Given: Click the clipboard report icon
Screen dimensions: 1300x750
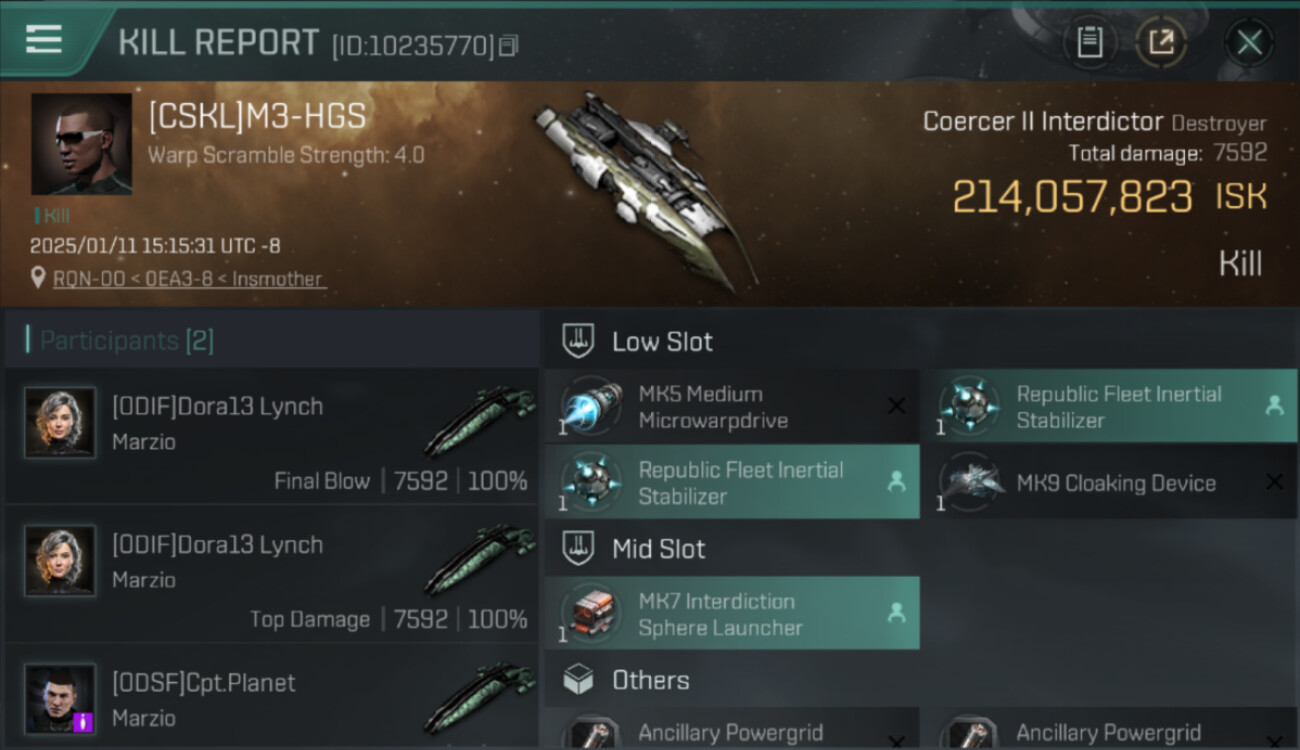Looking at the screenshot, I should [x=1089, y=42].
